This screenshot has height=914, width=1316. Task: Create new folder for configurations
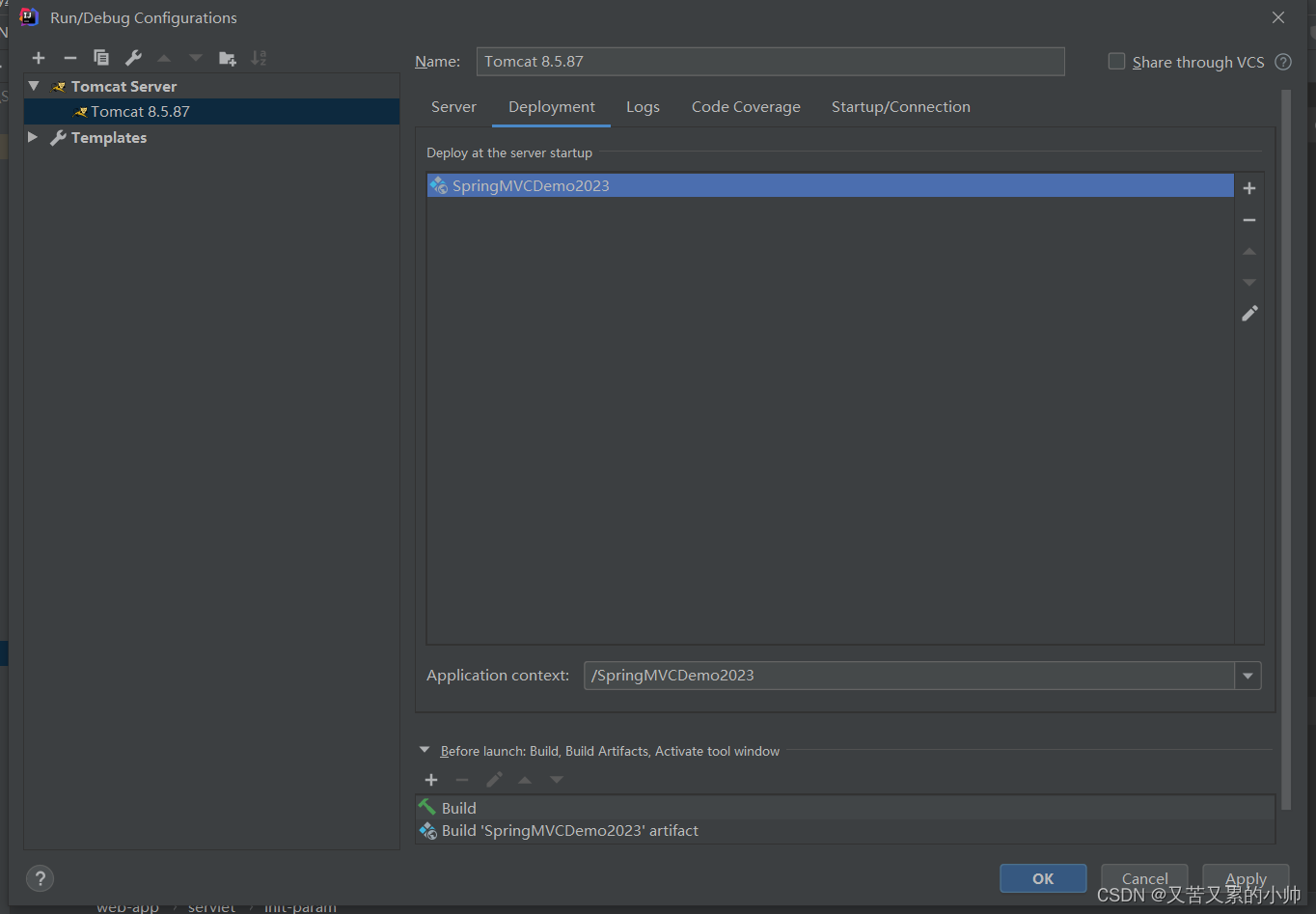228,58
